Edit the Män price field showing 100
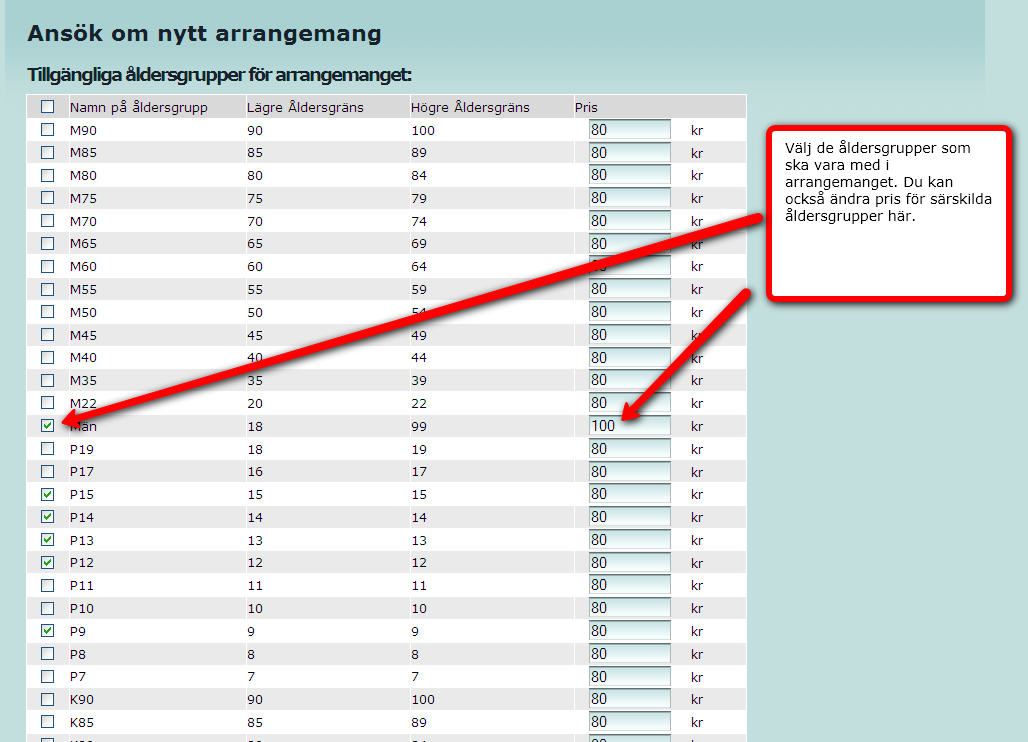The image size is (1028, 742). (x=629, y=426)
